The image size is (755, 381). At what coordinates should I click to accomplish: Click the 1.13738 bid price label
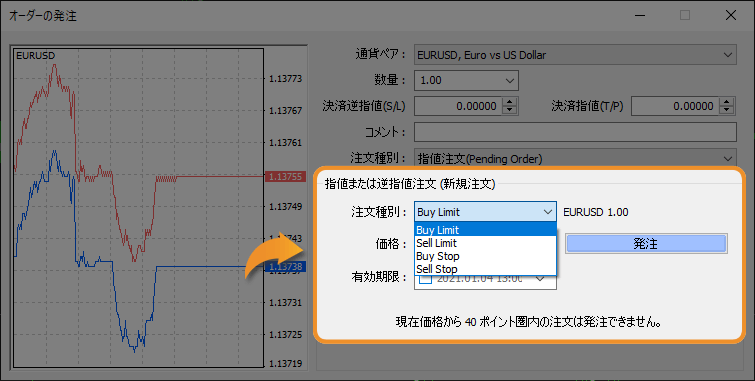click(286, 266)
